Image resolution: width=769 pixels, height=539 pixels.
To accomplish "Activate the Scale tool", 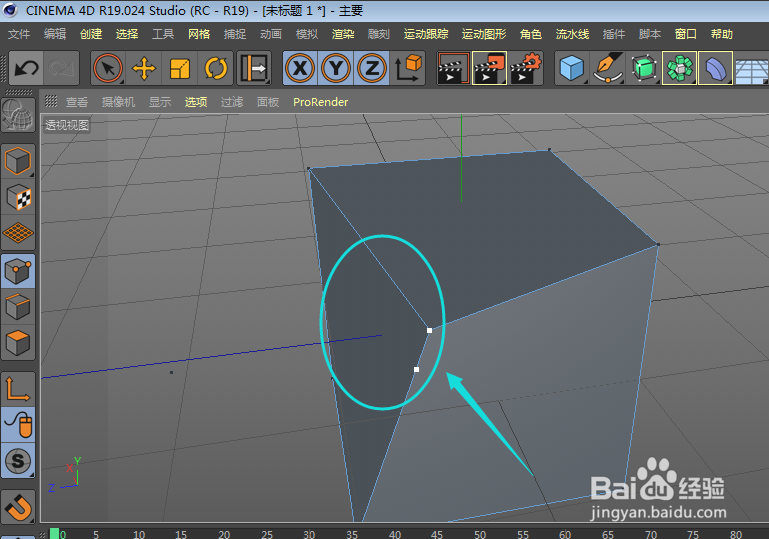I will point(180,68).
